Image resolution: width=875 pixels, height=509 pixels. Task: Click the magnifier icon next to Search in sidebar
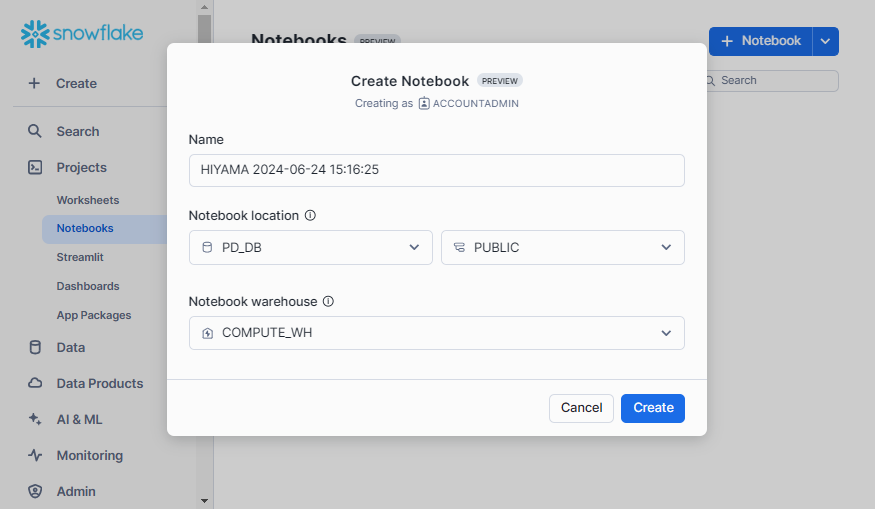[35, 131]
